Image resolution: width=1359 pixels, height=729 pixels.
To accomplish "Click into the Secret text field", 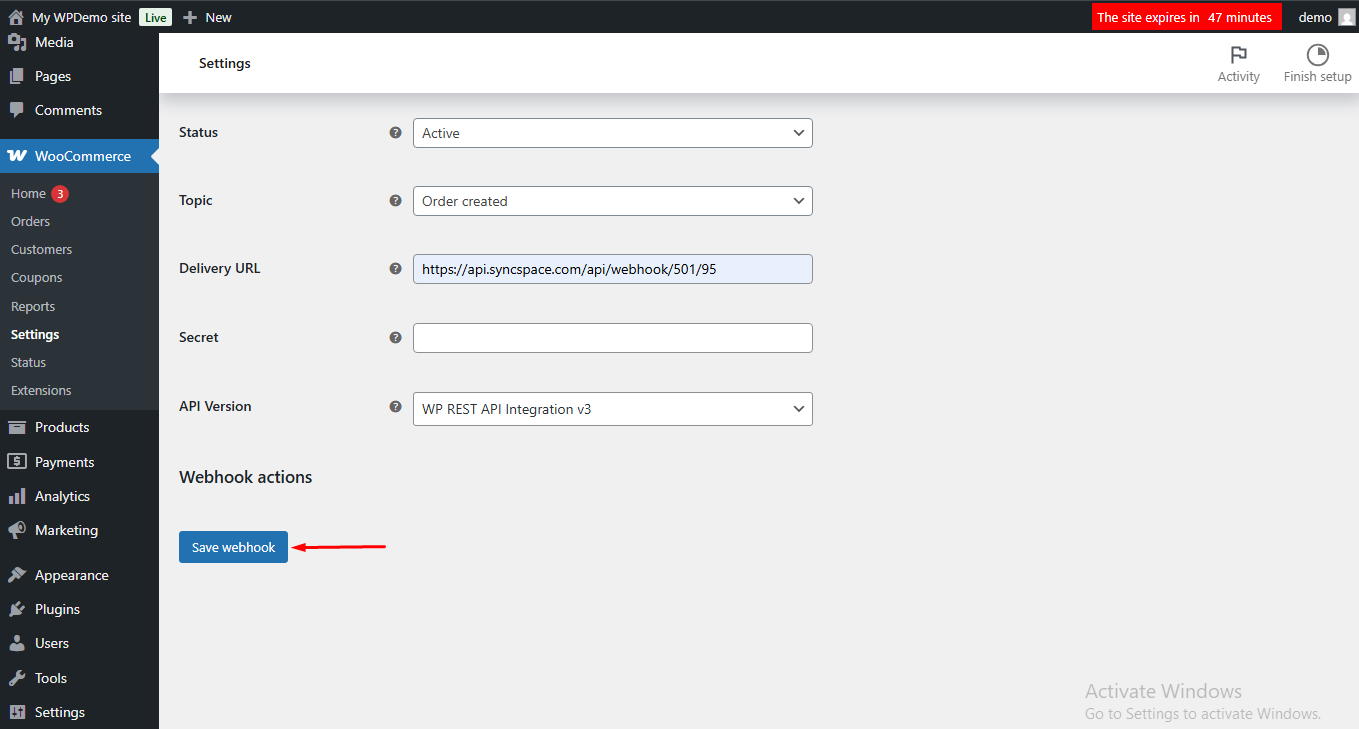I will tap(612, 338).
